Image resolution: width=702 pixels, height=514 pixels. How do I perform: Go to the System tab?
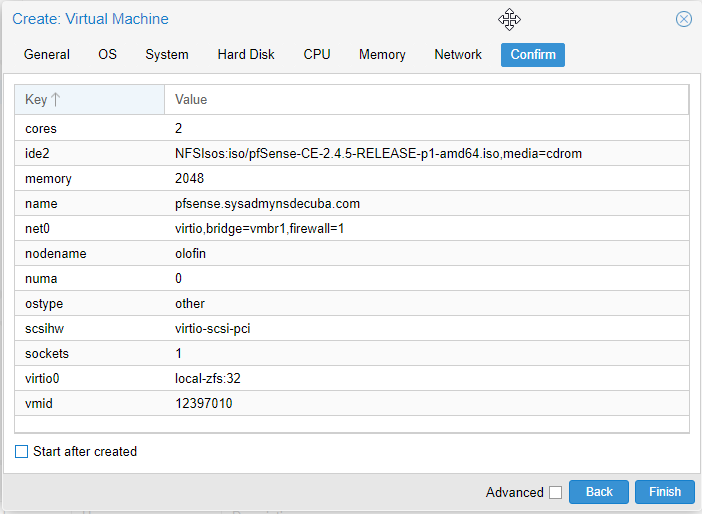coord(167,55)
